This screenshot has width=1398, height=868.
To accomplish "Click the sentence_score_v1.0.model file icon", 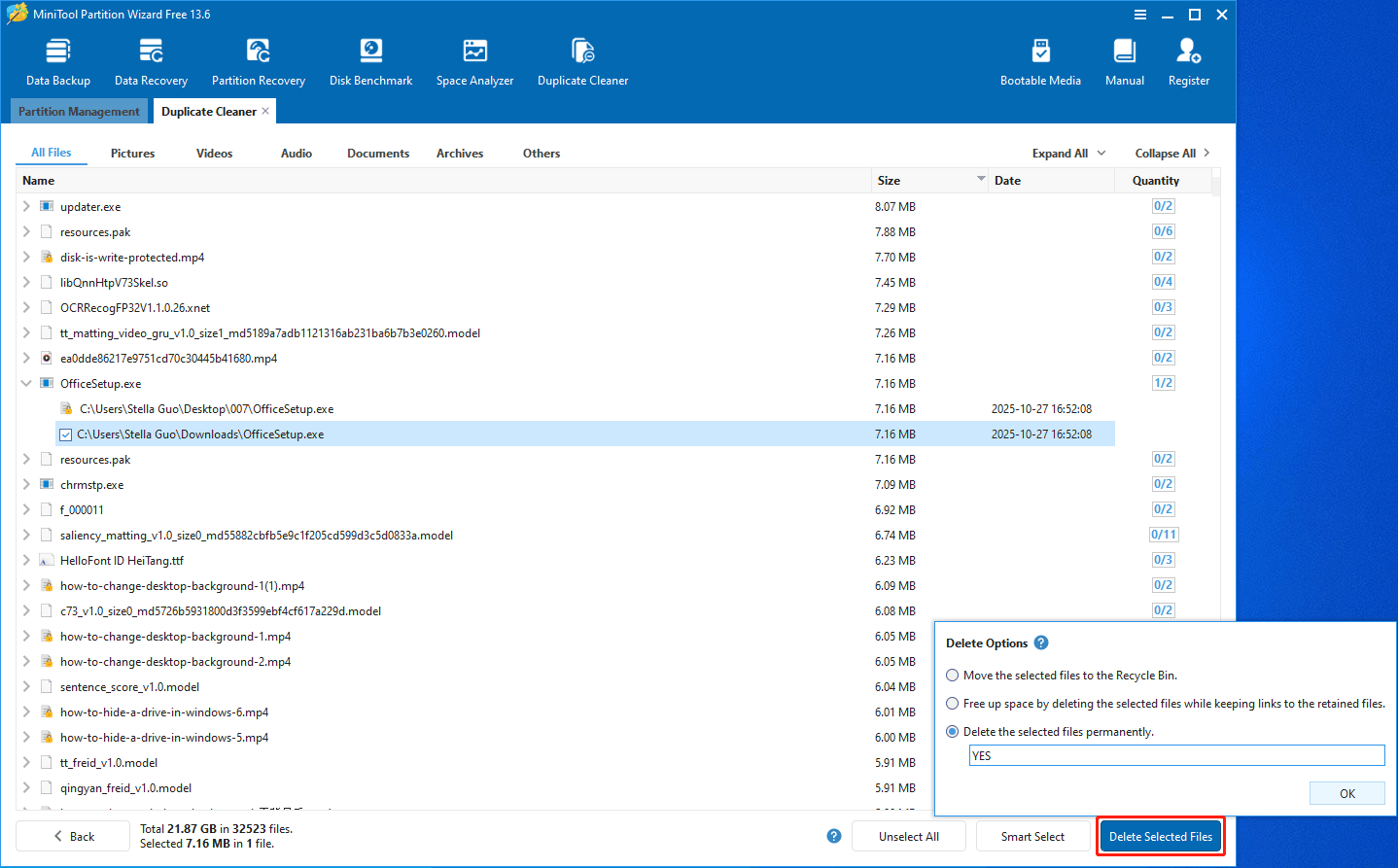I will point(47,686).
